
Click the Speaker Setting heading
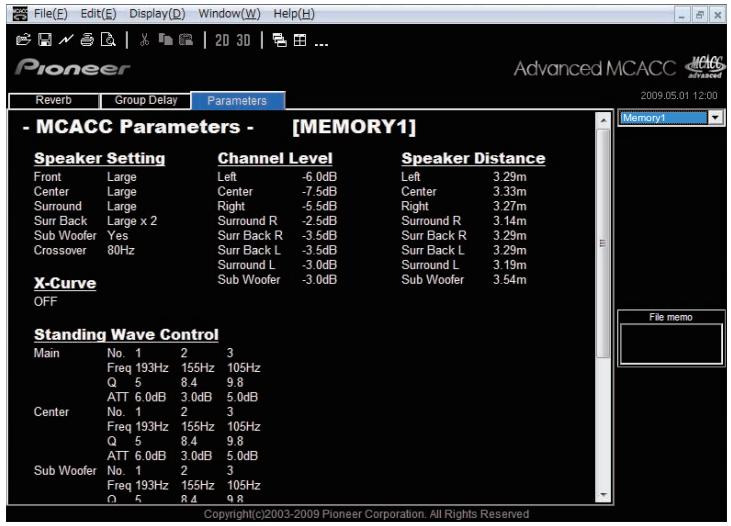99,158
